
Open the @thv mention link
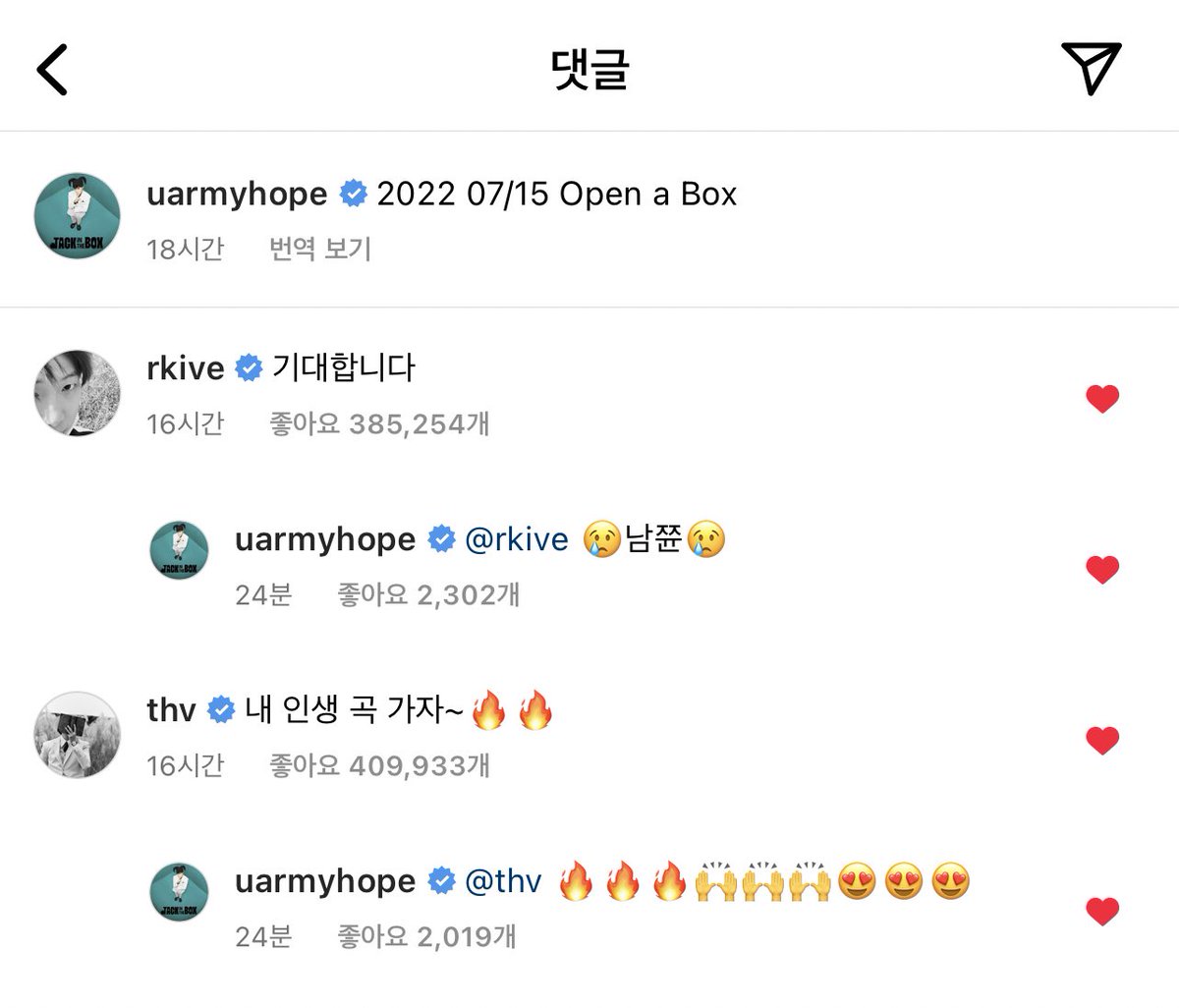(502, 881)
